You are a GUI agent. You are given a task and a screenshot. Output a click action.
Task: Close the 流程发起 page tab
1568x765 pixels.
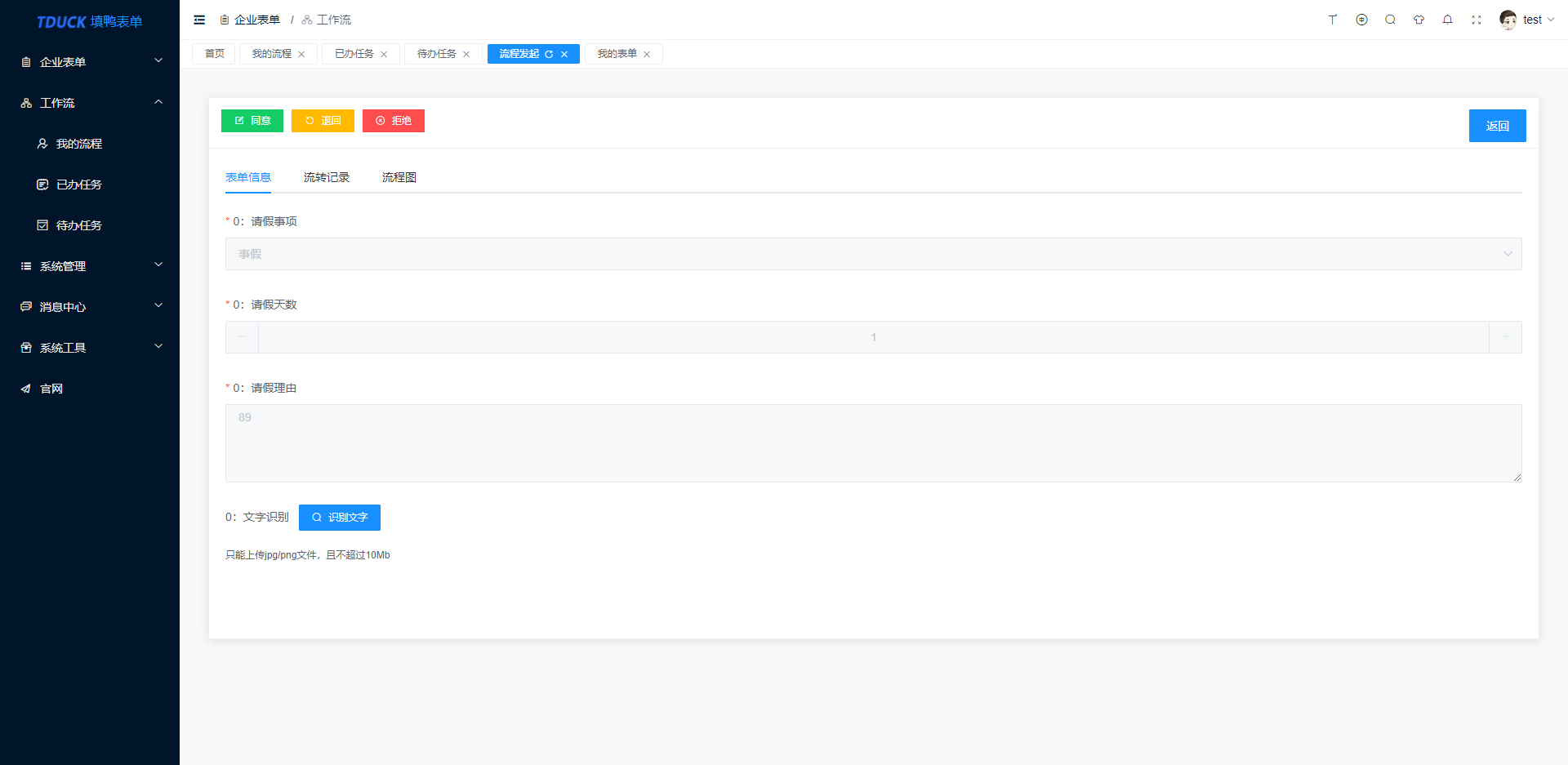564,55
